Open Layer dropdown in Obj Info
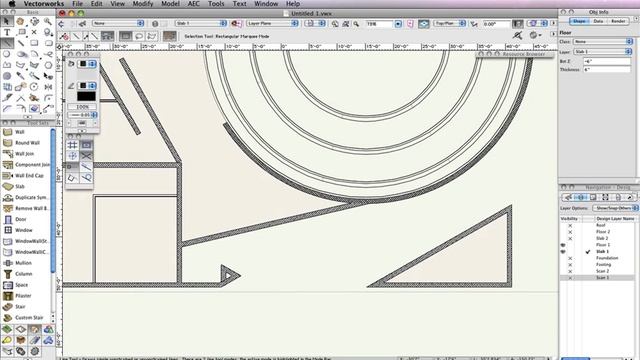 coord(603,52)
